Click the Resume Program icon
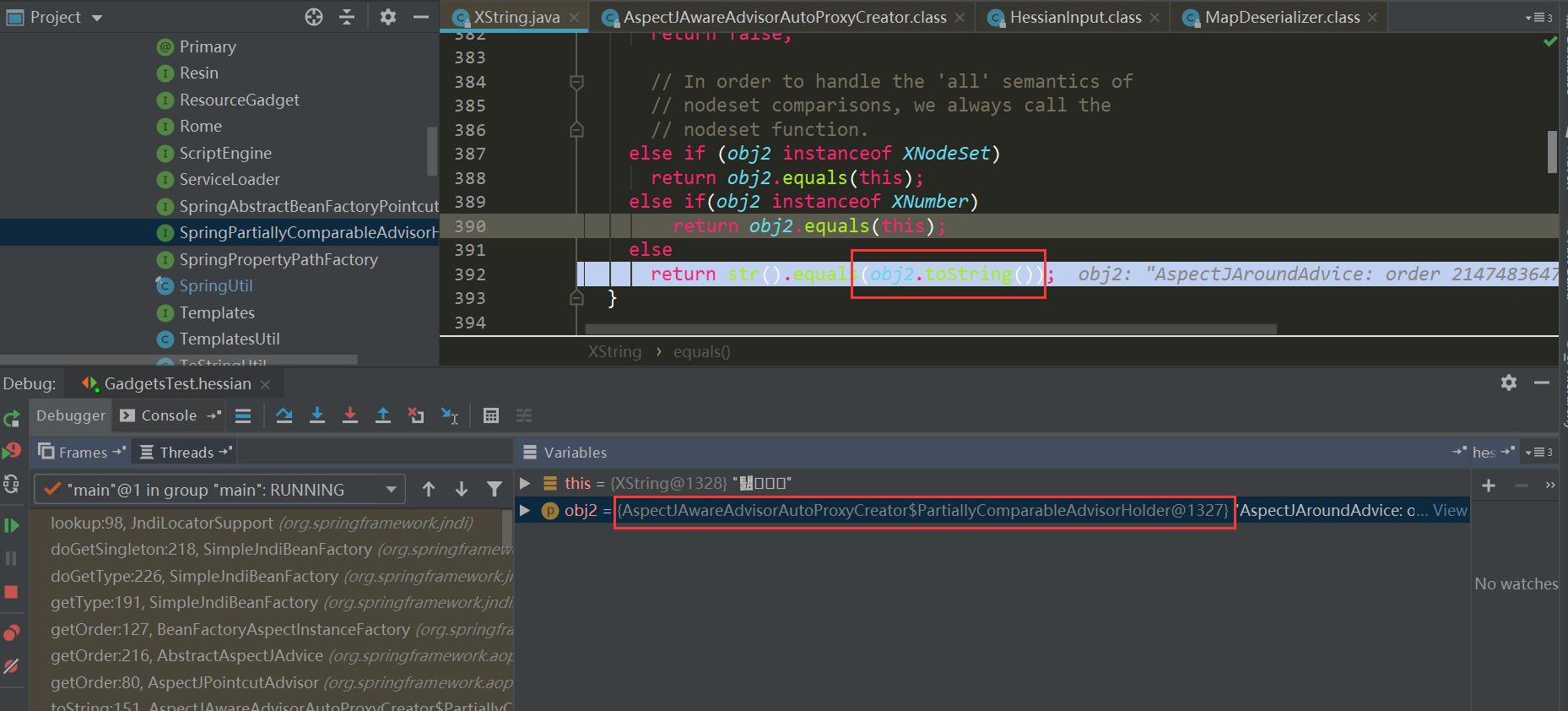Viewport: 1568px width, 711px height. tap(11, 525)
